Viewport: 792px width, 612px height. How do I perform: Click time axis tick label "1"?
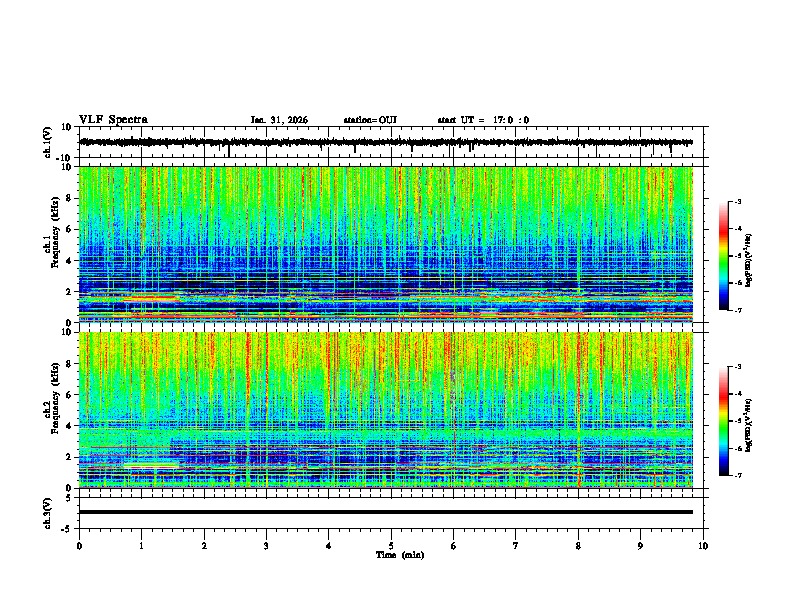(x=141, y=546)
